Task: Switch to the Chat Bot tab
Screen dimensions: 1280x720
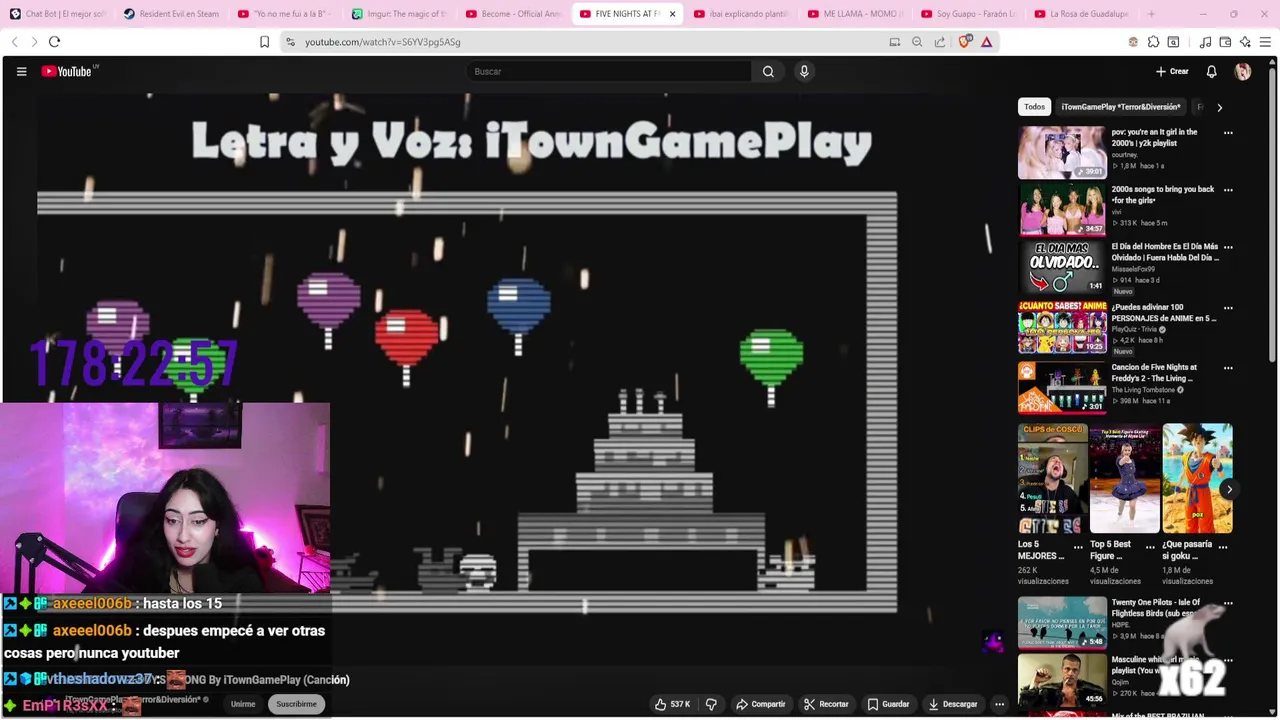Action: pos(58,14)
